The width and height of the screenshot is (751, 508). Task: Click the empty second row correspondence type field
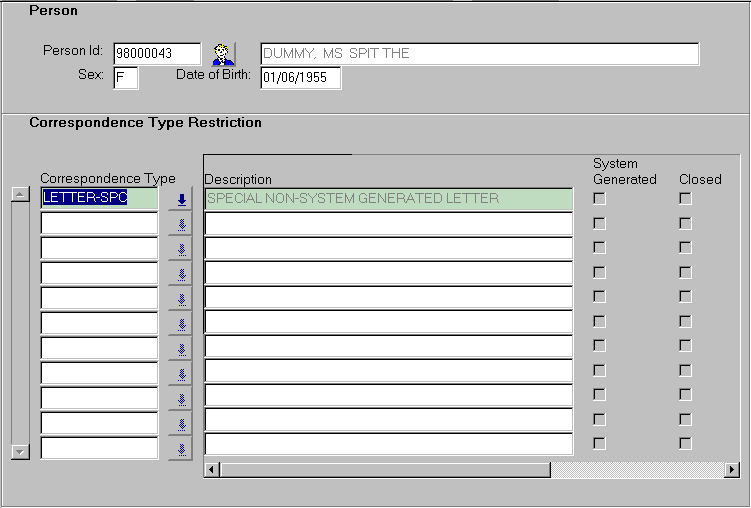(x=98, y=223)
